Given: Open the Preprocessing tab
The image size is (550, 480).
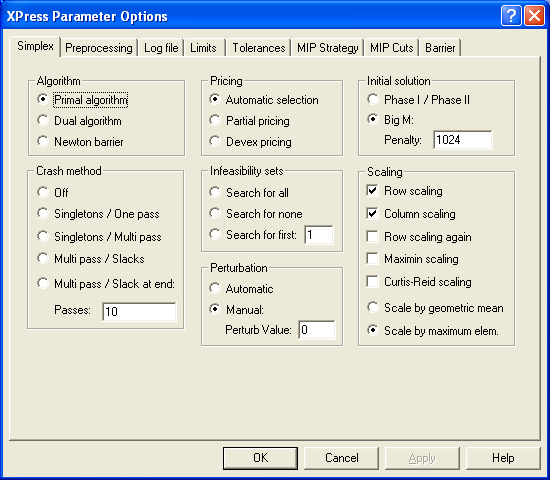Looking at the screenshot, I should point(99,48).
